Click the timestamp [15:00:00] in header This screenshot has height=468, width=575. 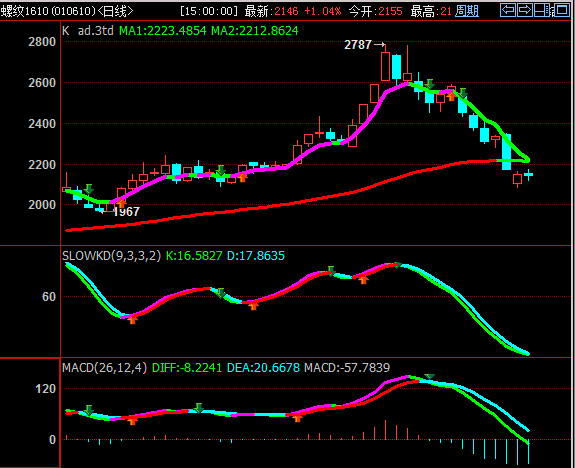[x=209, y=11]
